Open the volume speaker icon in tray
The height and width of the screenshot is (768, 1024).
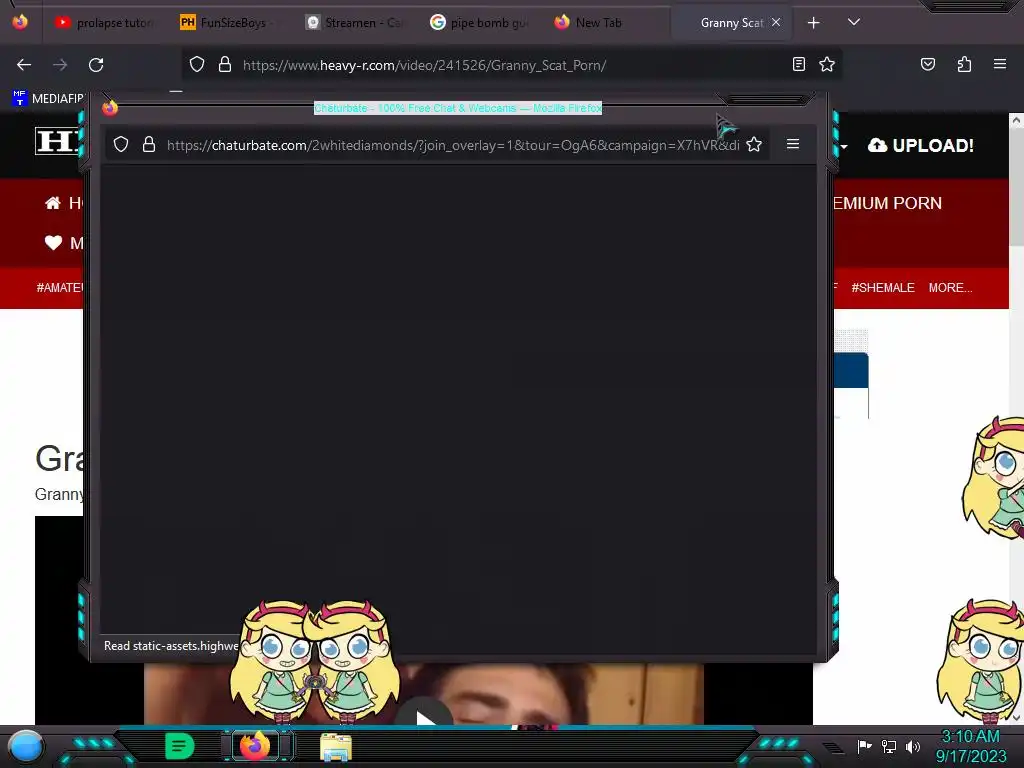click(913, 746)
